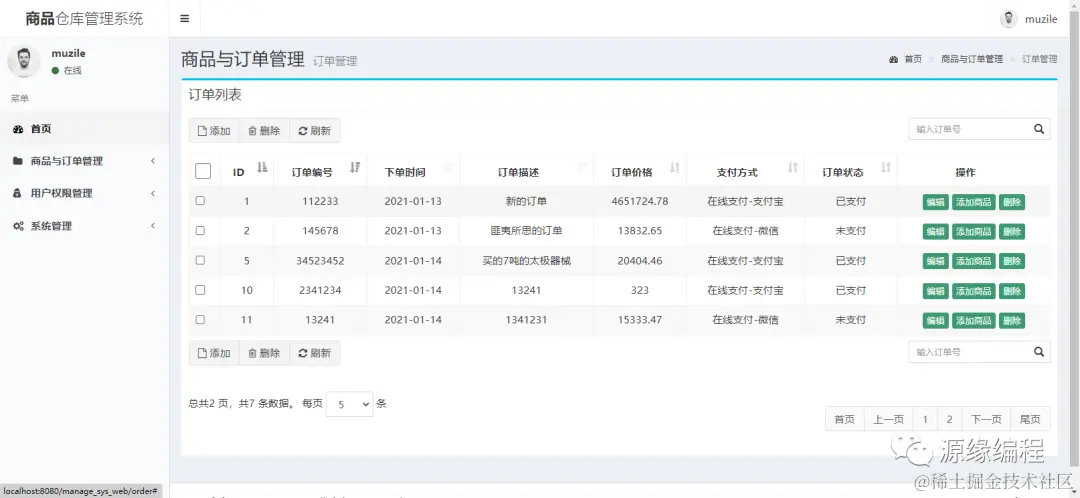Click gears icon beside 系统管理
The width and height of the screenshot is (1080, 498).
(18, 226)
